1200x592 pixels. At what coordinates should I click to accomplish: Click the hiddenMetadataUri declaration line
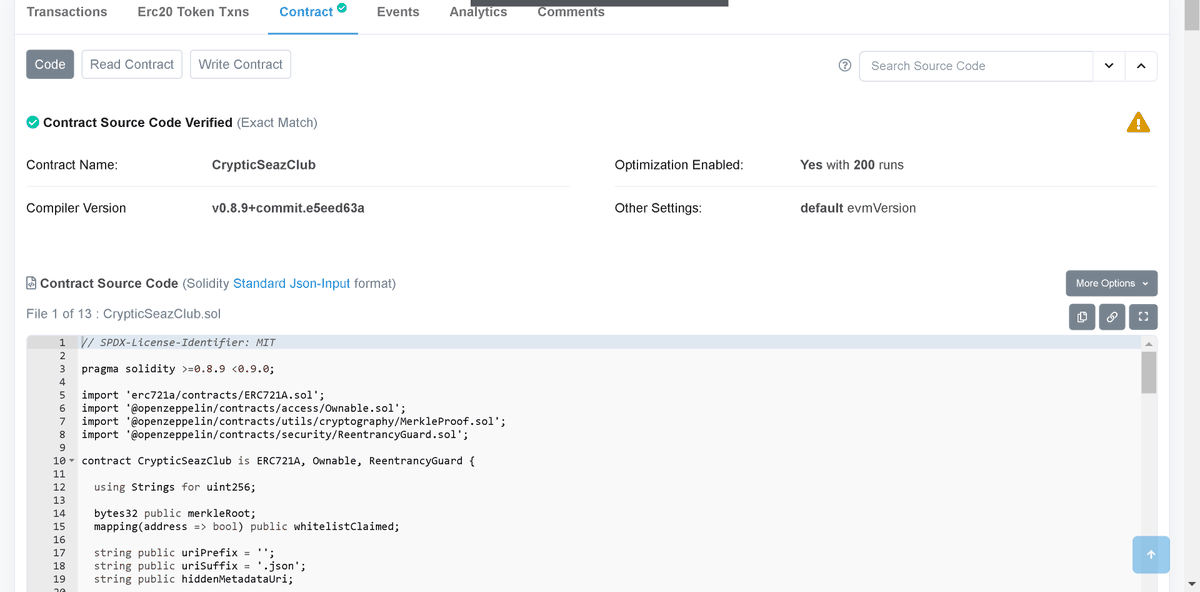[x=194, y=579]
